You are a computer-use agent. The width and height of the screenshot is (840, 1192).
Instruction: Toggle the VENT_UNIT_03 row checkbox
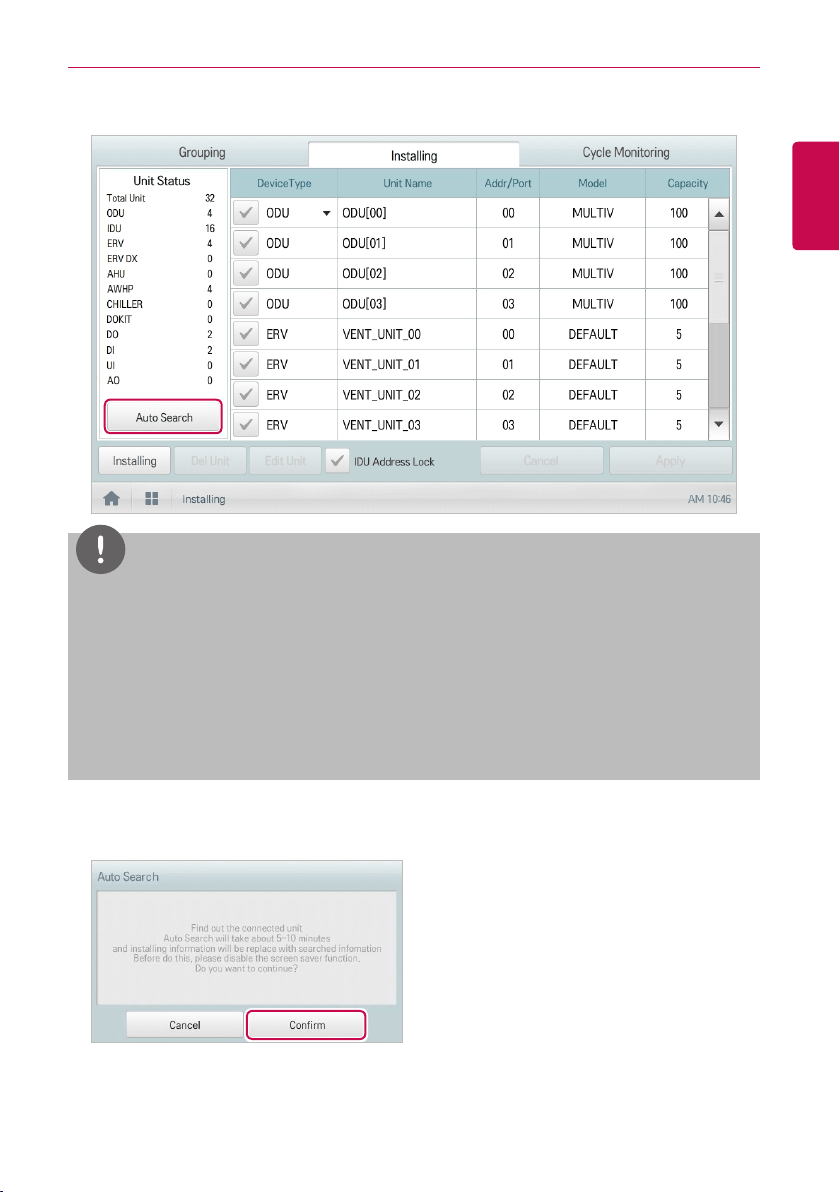pyautogui.click(x=246, y=425)
